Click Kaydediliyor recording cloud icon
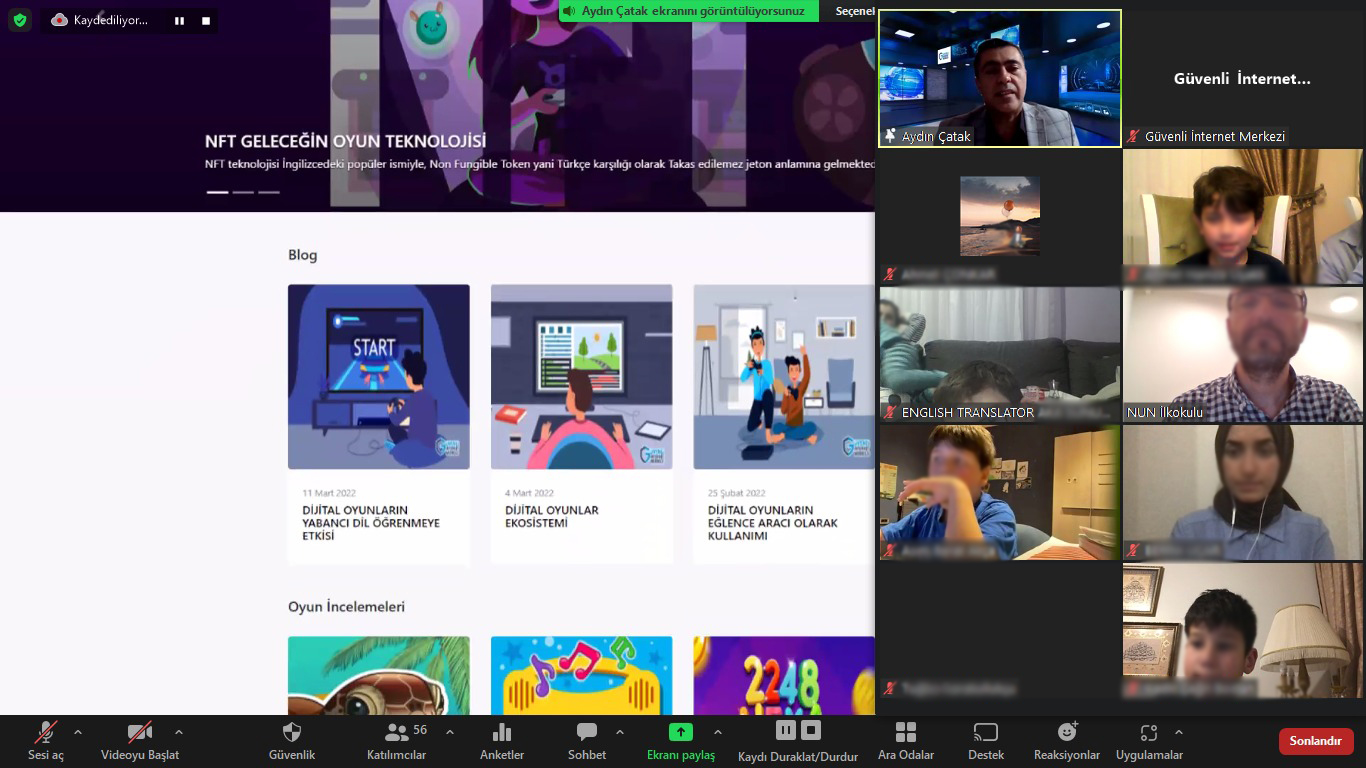 coord(60,20)
